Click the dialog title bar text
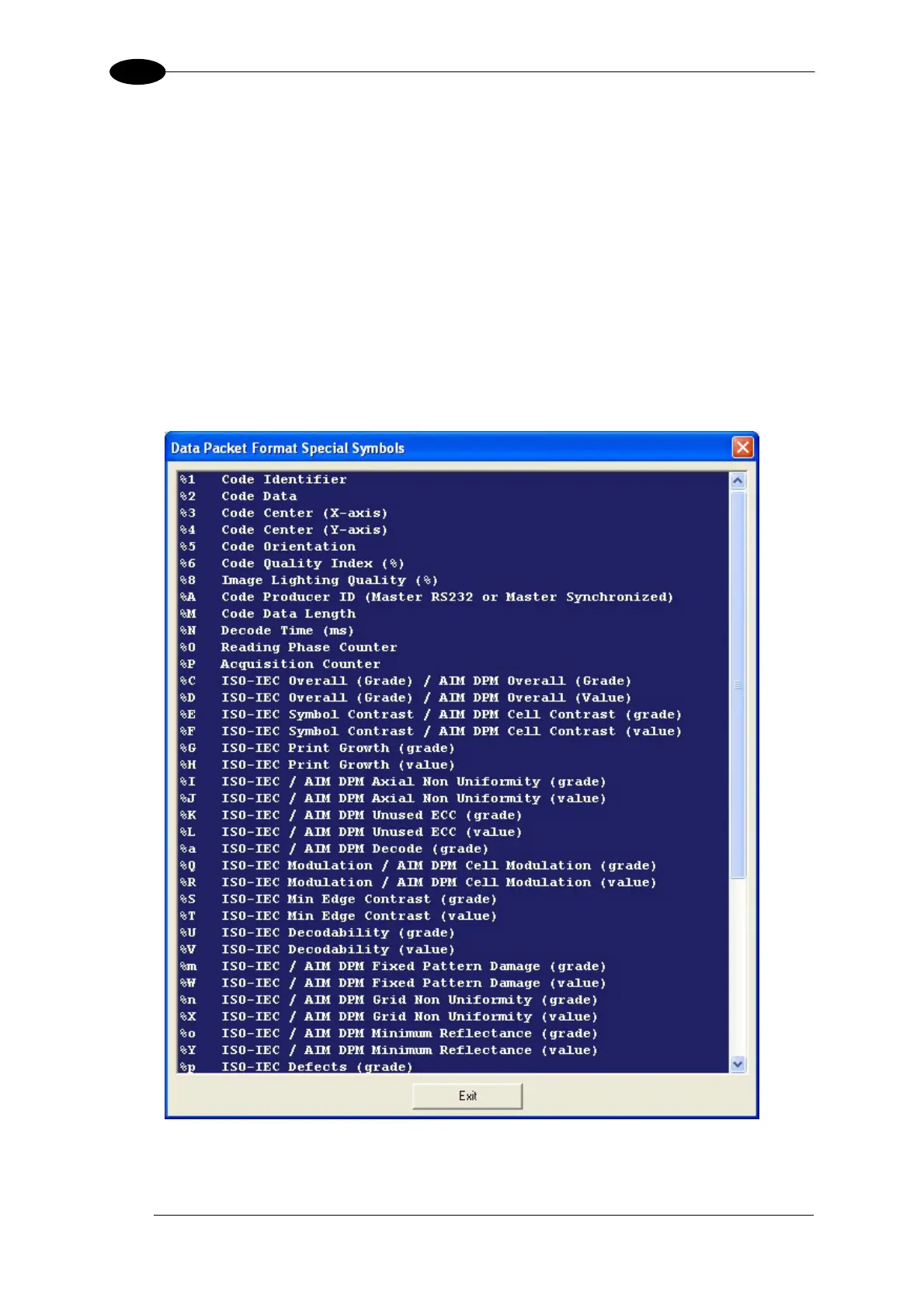This screenshot has width=924, height=1308. (x=287, y=448)
